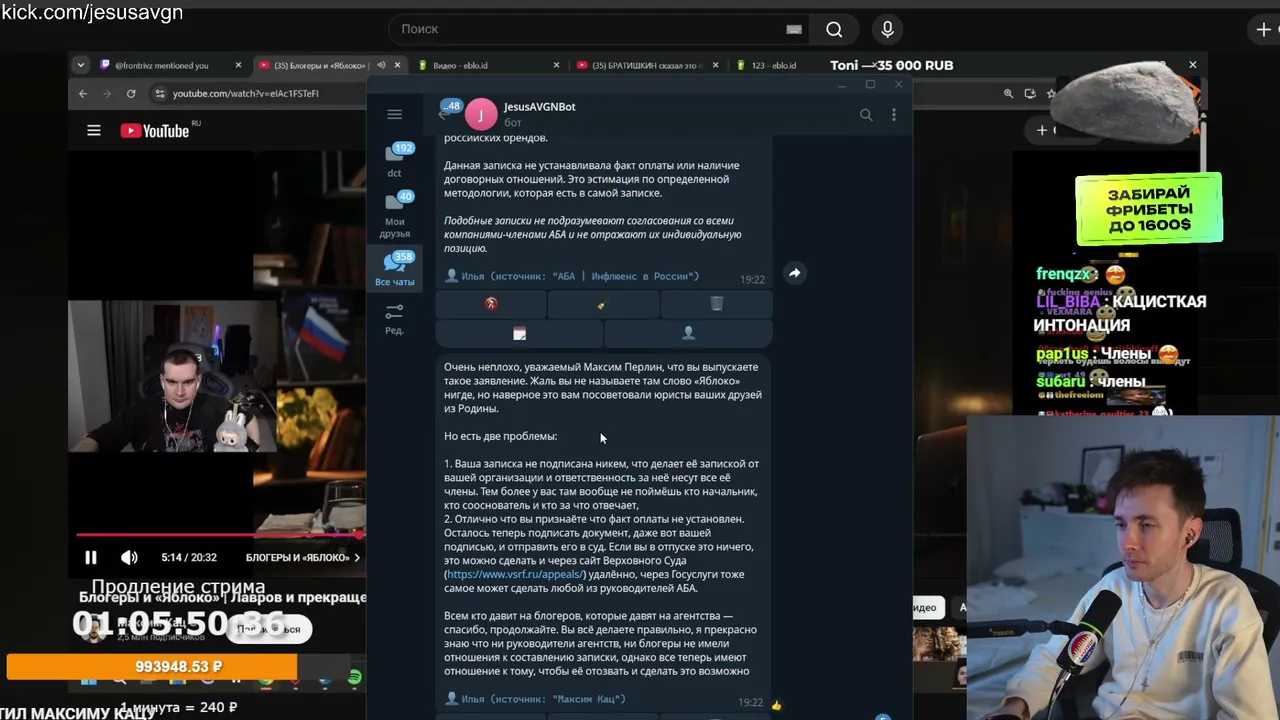Click the broom bot button

(603, 304)
